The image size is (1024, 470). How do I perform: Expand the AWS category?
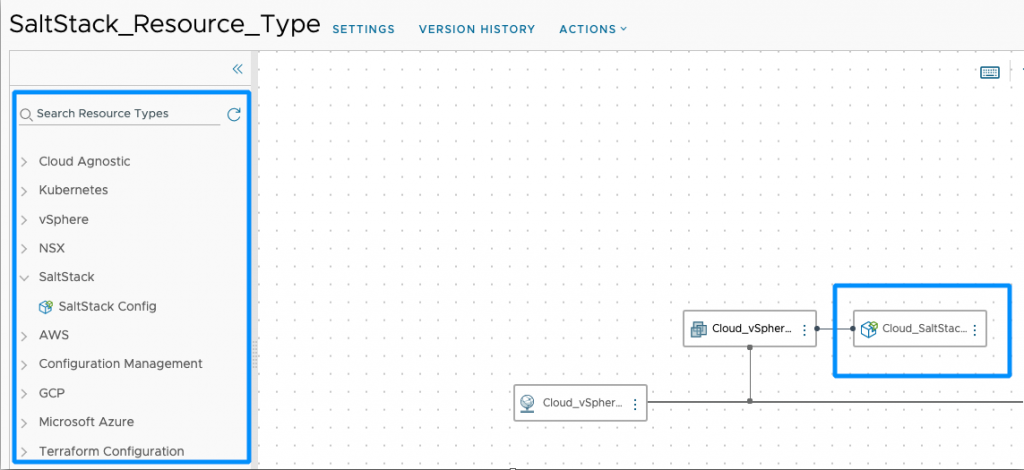click(24, 336)
